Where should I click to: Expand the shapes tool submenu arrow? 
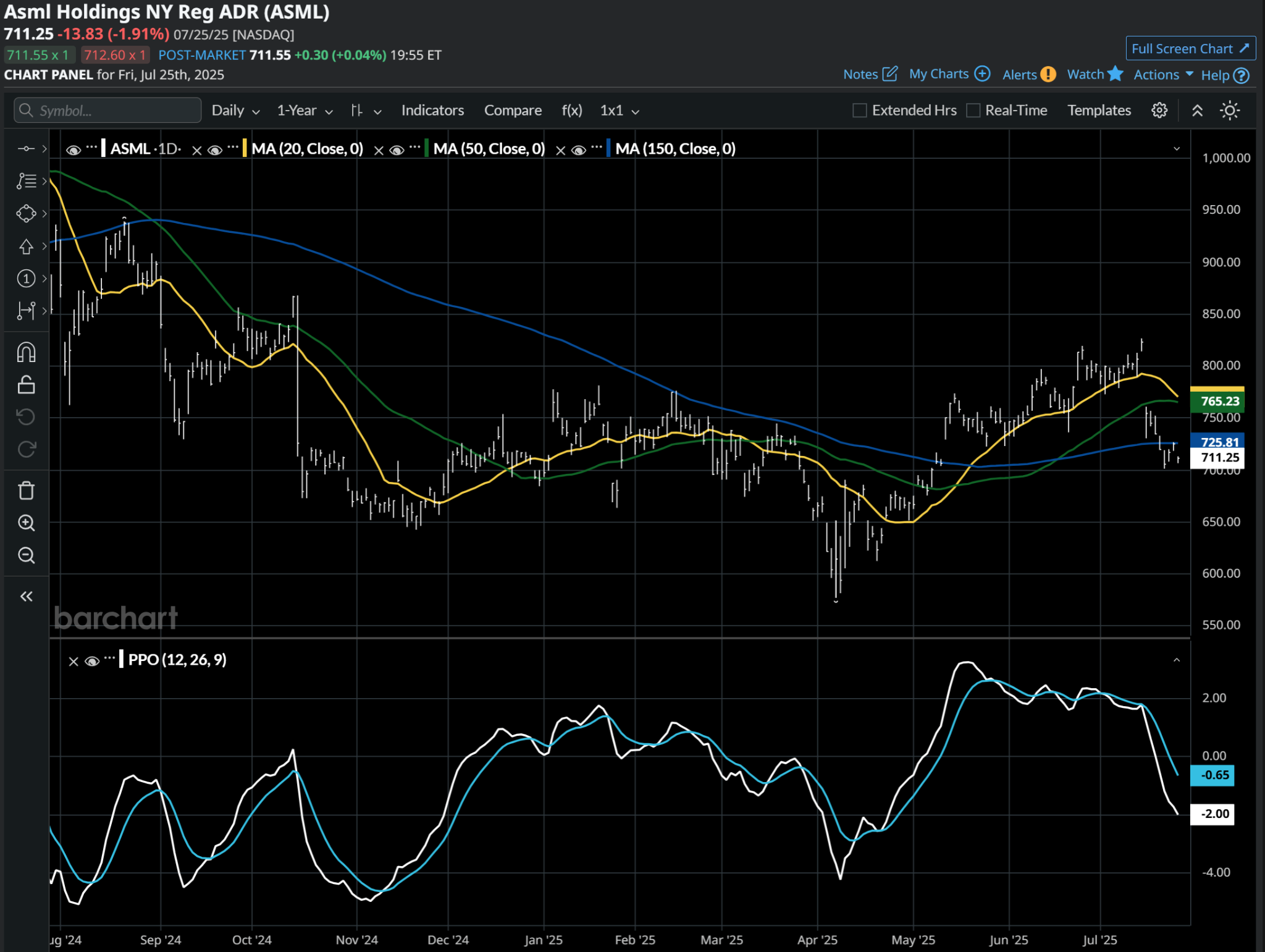click(44, 214)
